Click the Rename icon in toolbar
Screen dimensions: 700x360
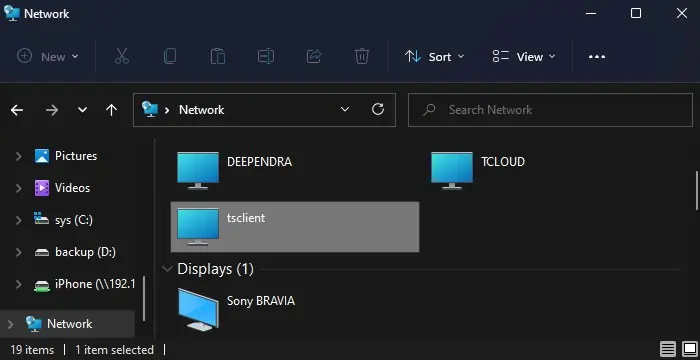click(x=266, y=57)
